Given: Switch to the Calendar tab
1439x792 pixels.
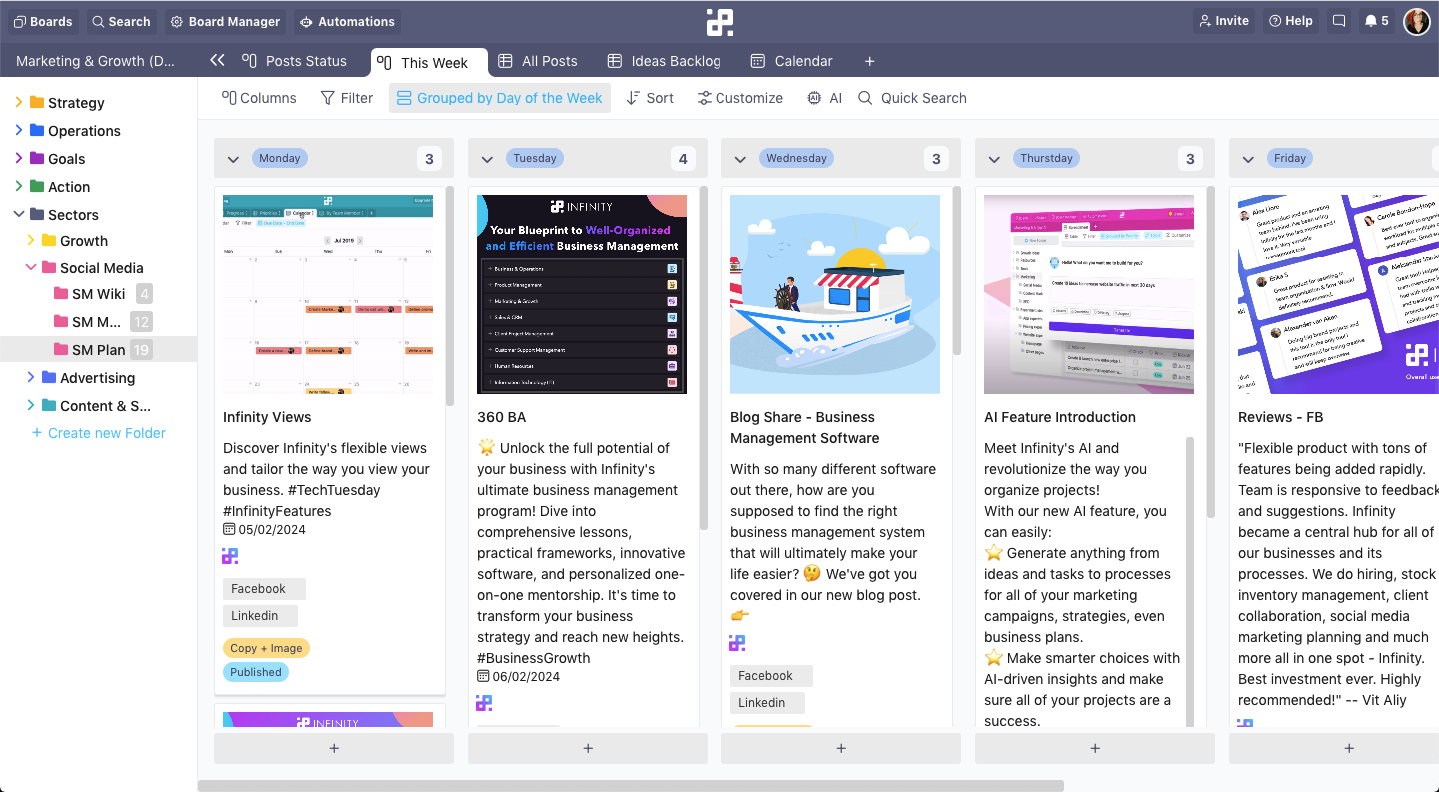Looking at the screenshot, I should click(x=791, y=61).
